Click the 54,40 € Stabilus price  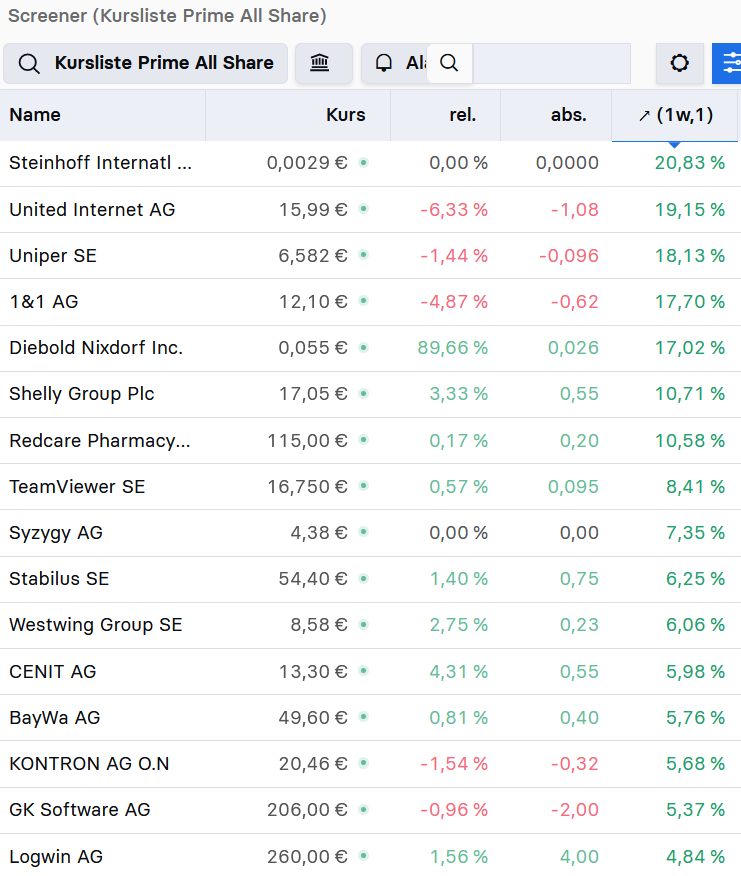[313, 579]
